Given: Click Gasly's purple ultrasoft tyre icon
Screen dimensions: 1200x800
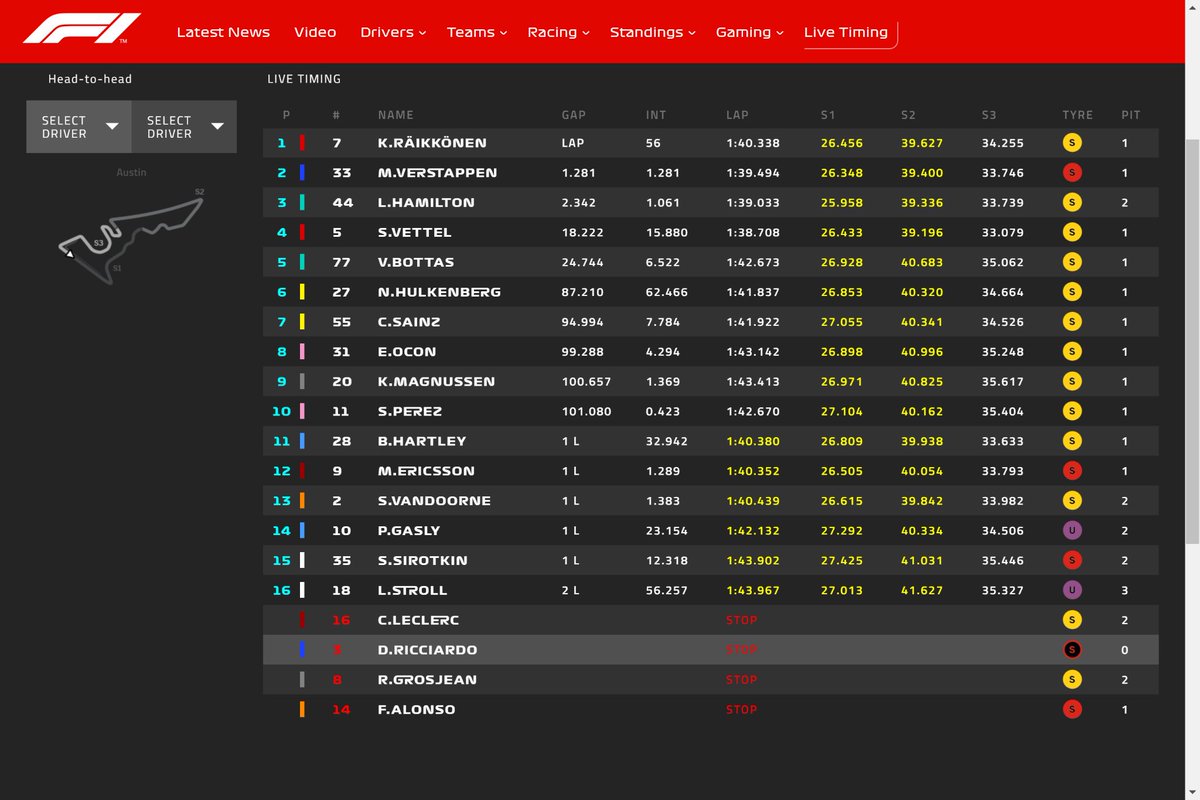Looking at the screenshot, I should tap(1072, 531).
